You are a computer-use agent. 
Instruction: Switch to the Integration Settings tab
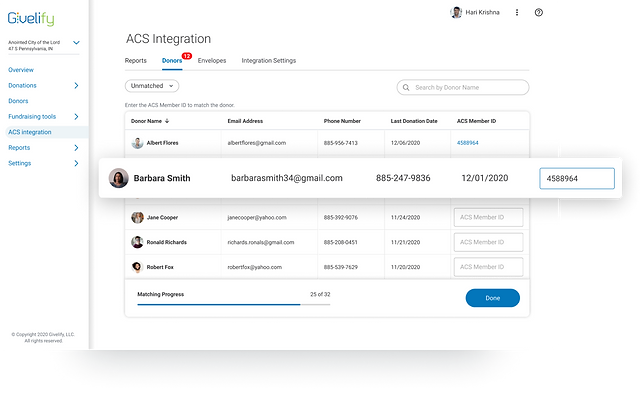pos(269,60)
